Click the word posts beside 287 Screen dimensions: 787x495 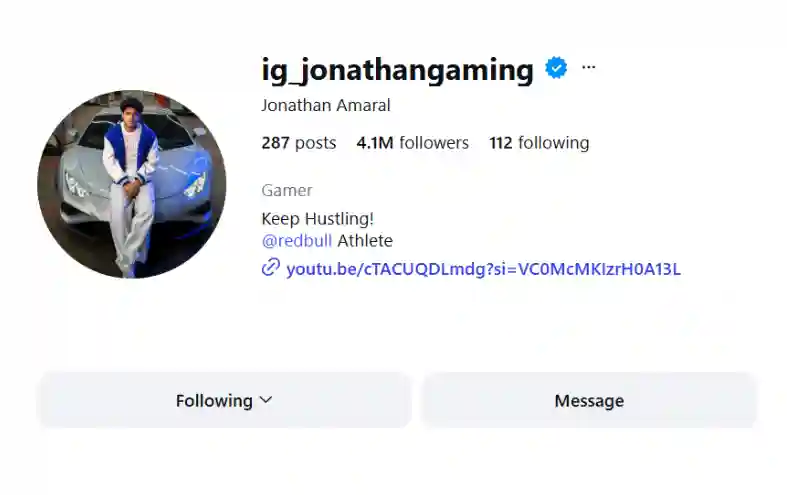coord(316,144)
